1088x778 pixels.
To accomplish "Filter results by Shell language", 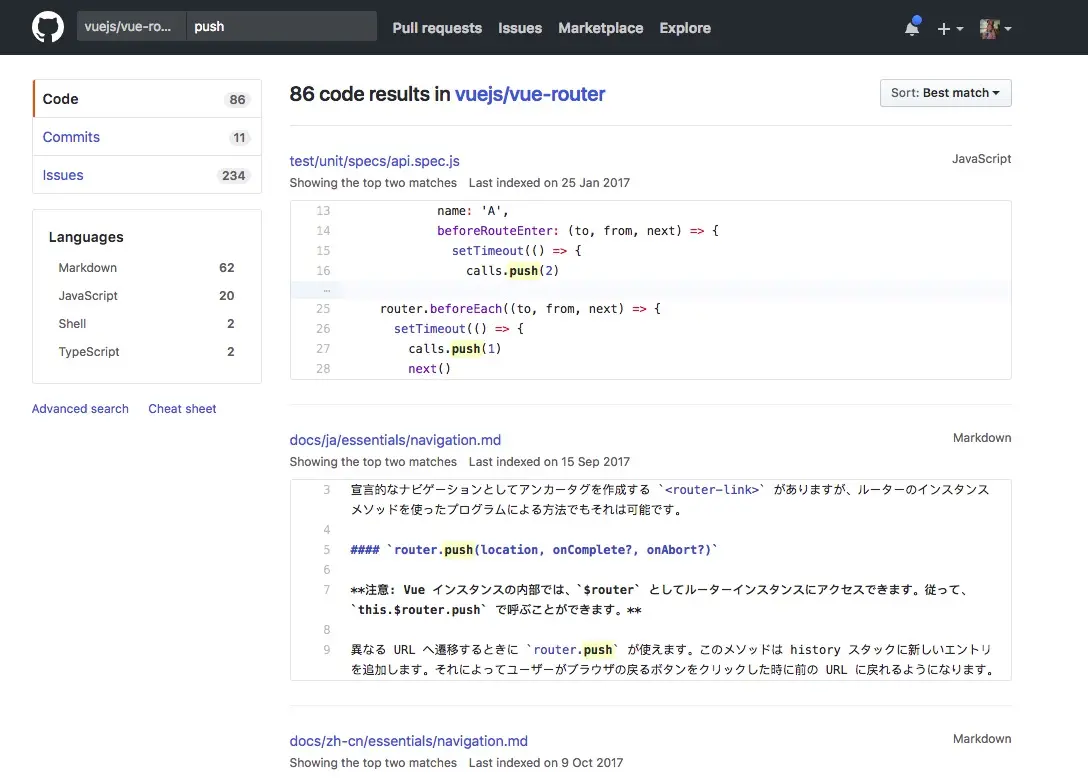I will pyautogui.click(x=146, y=323).
